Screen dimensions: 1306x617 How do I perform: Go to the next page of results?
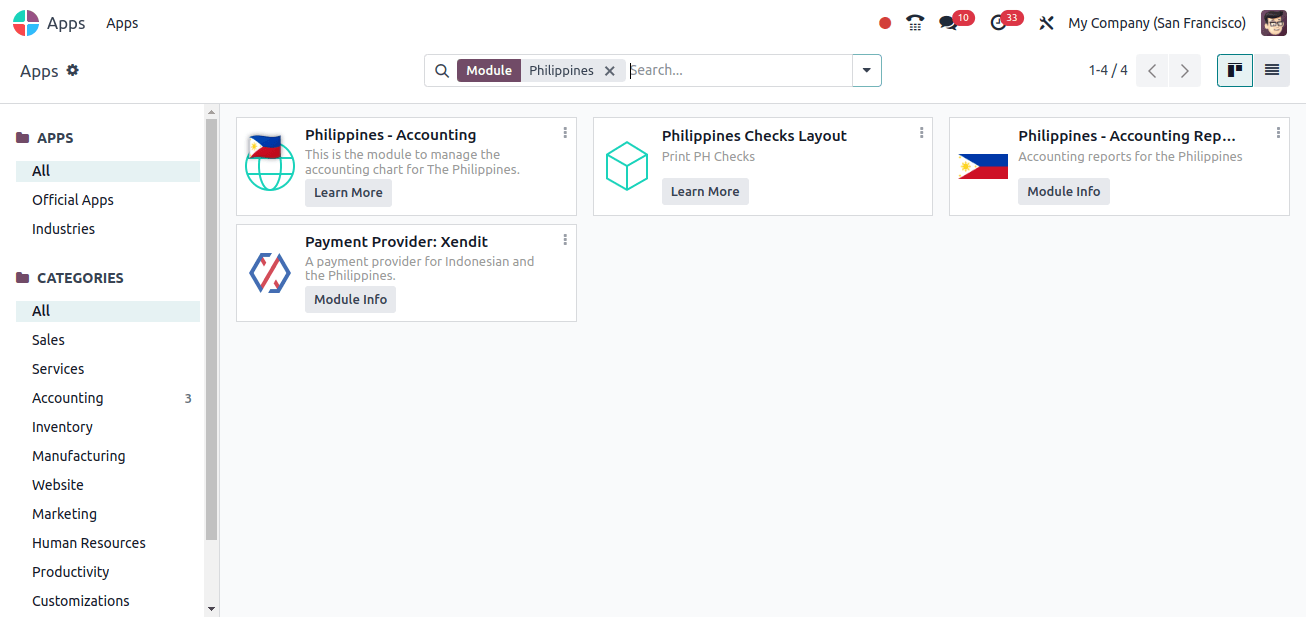(1185, 71)
